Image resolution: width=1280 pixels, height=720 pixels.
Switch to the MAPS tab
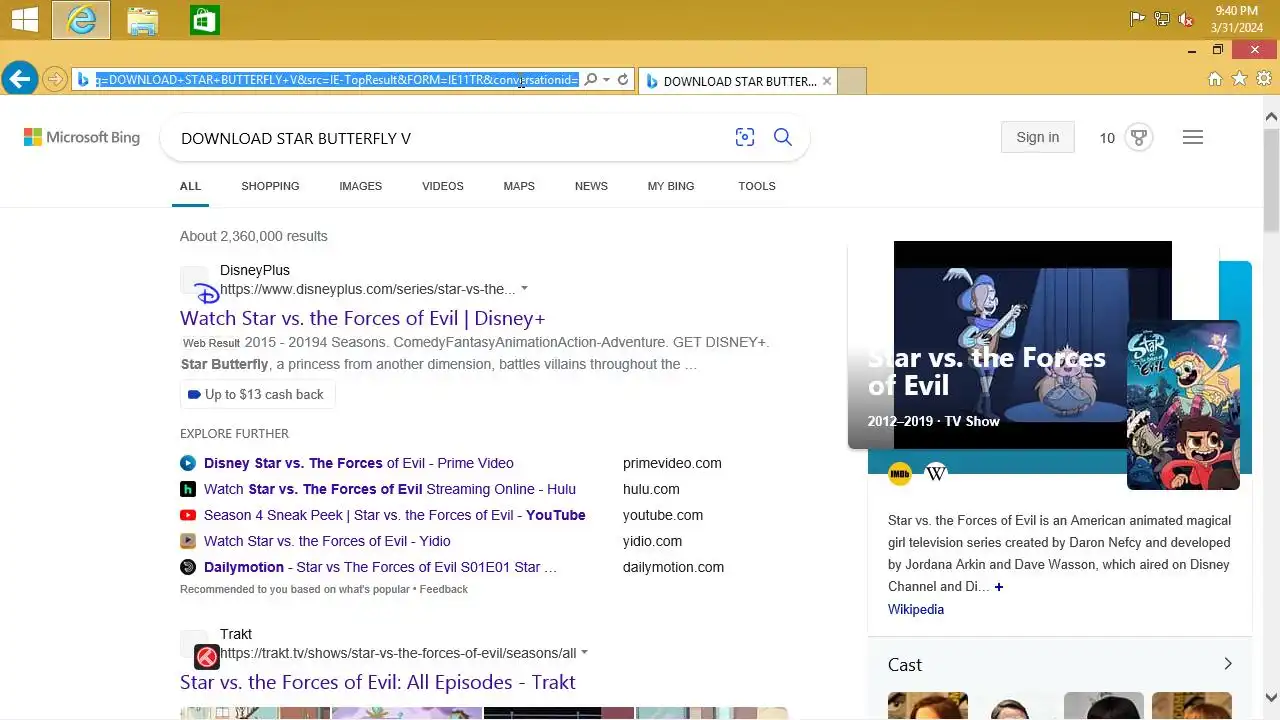(x=519, y=186)
